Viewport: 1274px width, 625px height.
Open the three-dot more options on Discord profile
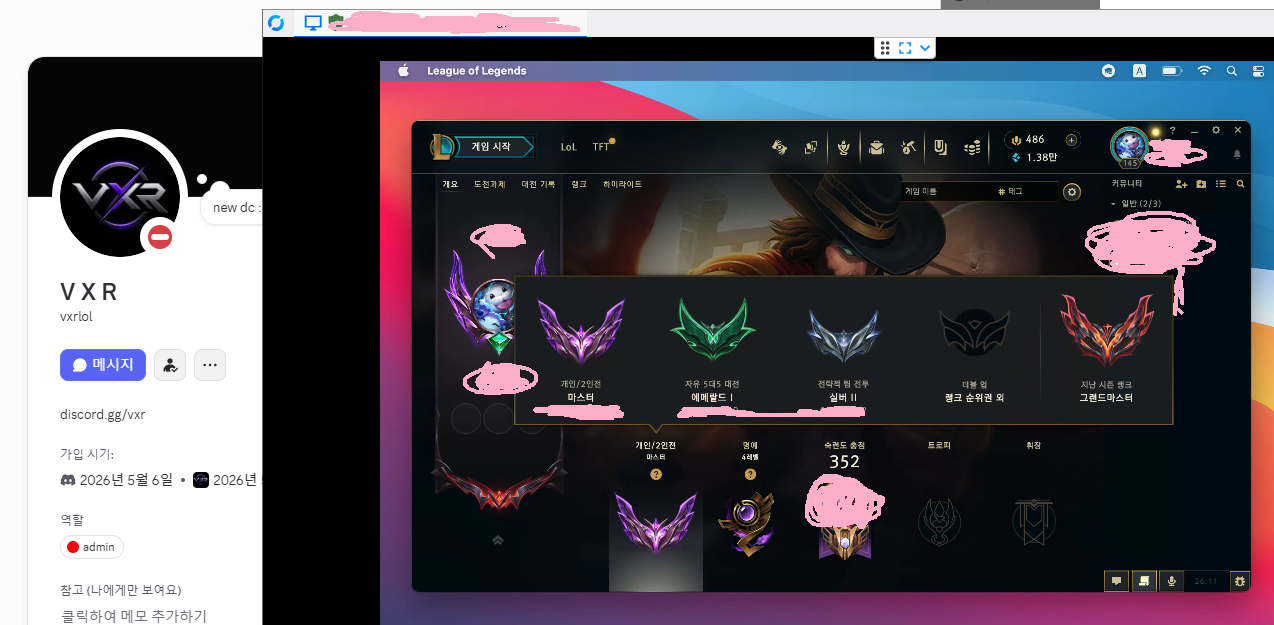[210, 365]
